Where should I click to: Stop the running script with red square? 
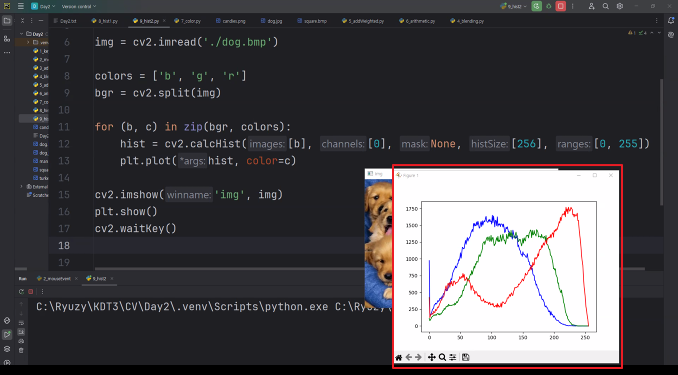point(560,6)
